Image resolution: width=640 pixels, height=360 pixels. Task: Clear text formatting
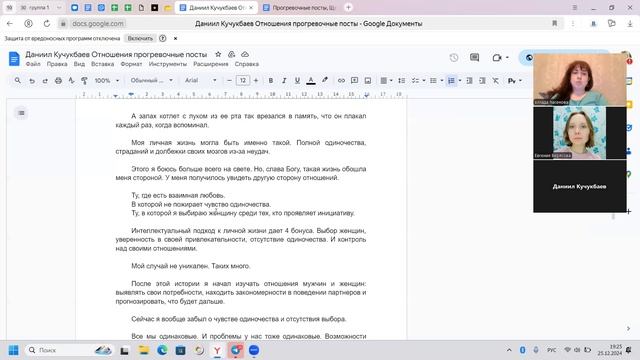pyautogui.click(x=496, y=81)
